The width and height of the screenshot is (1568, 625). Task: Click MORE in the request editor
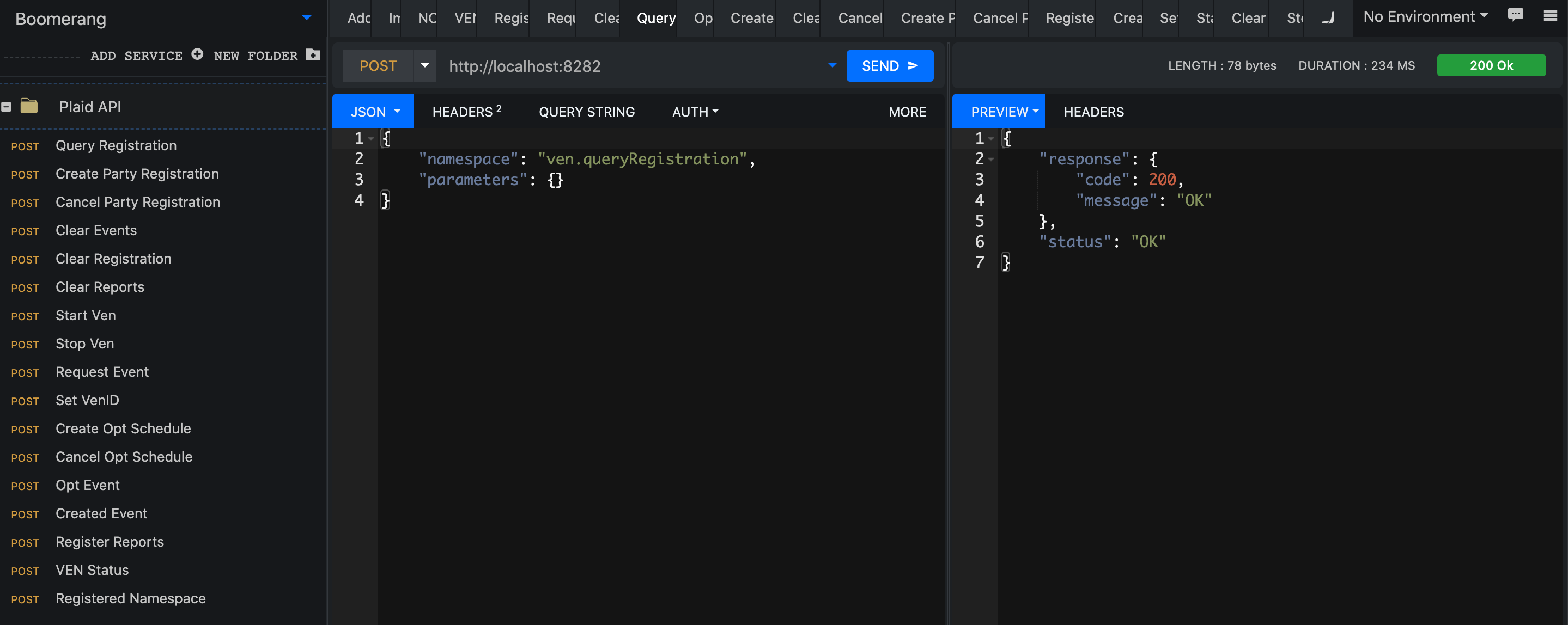coord(908,111)
